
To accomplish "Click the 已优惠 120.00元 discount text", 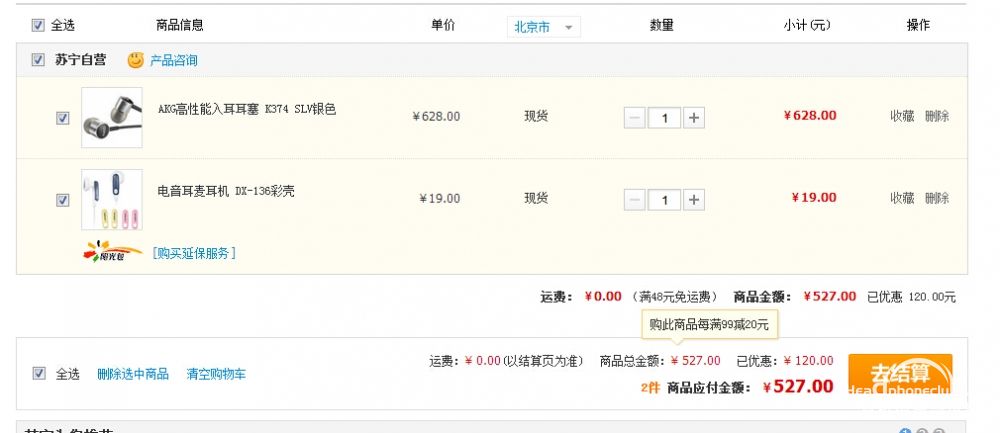I will click(x=911, y=297).
